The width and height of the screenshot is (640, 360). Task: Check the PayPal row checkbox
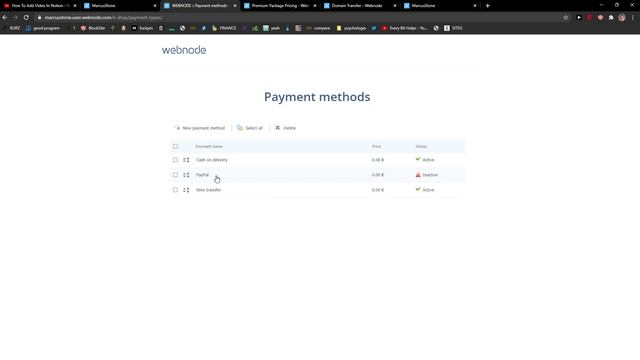pyautogui.click(x=175, y=175)
